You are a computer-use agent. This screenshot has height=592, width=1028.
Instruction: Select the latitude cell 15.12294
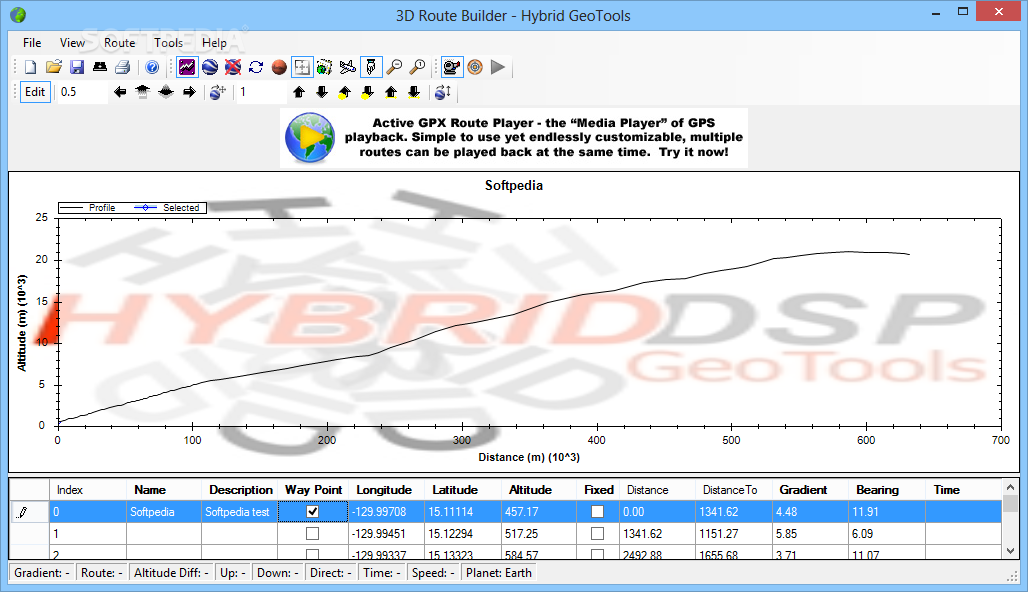[462, 534]
